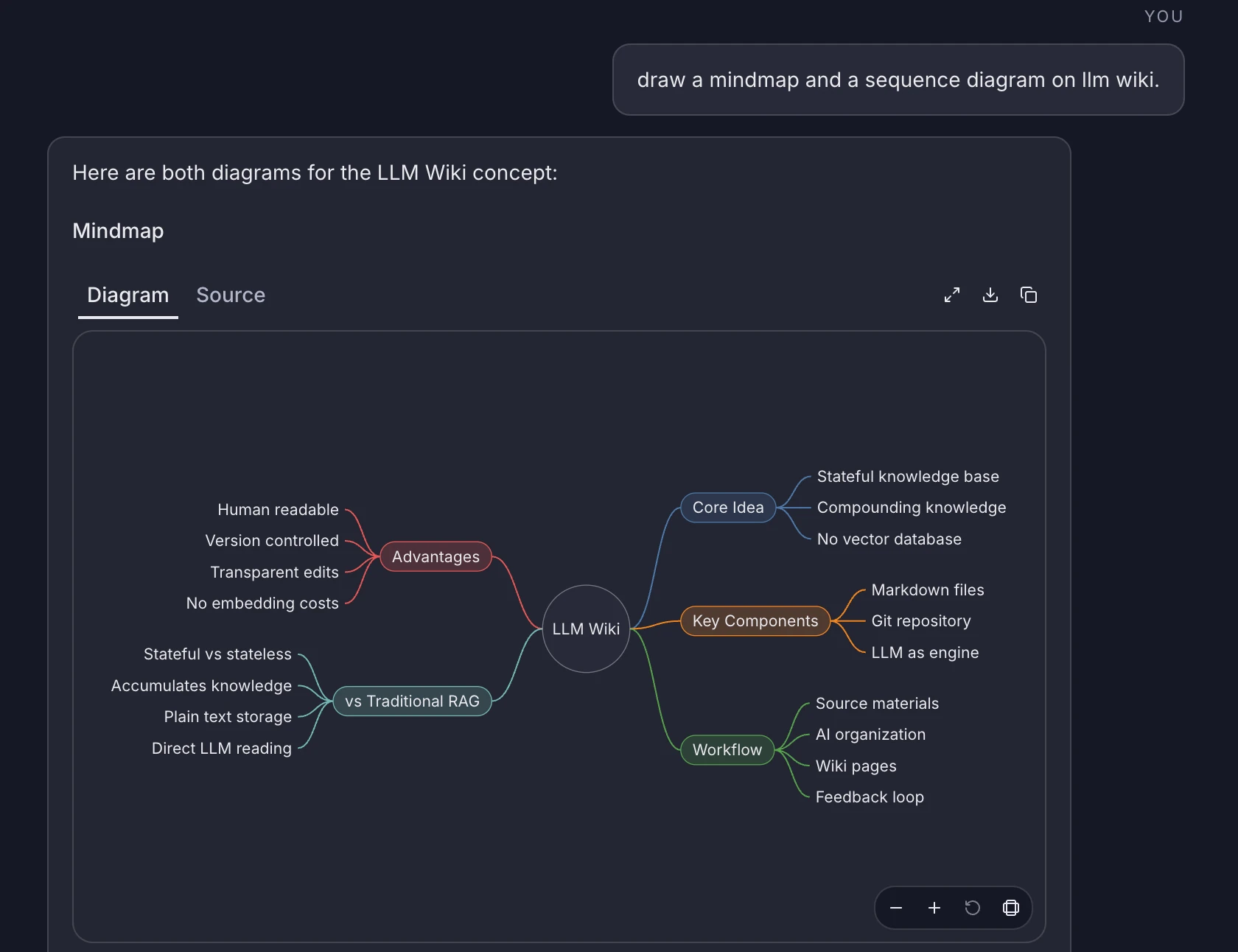
Task: Click the 'Wiki pages' label
Action: point(856,766)
